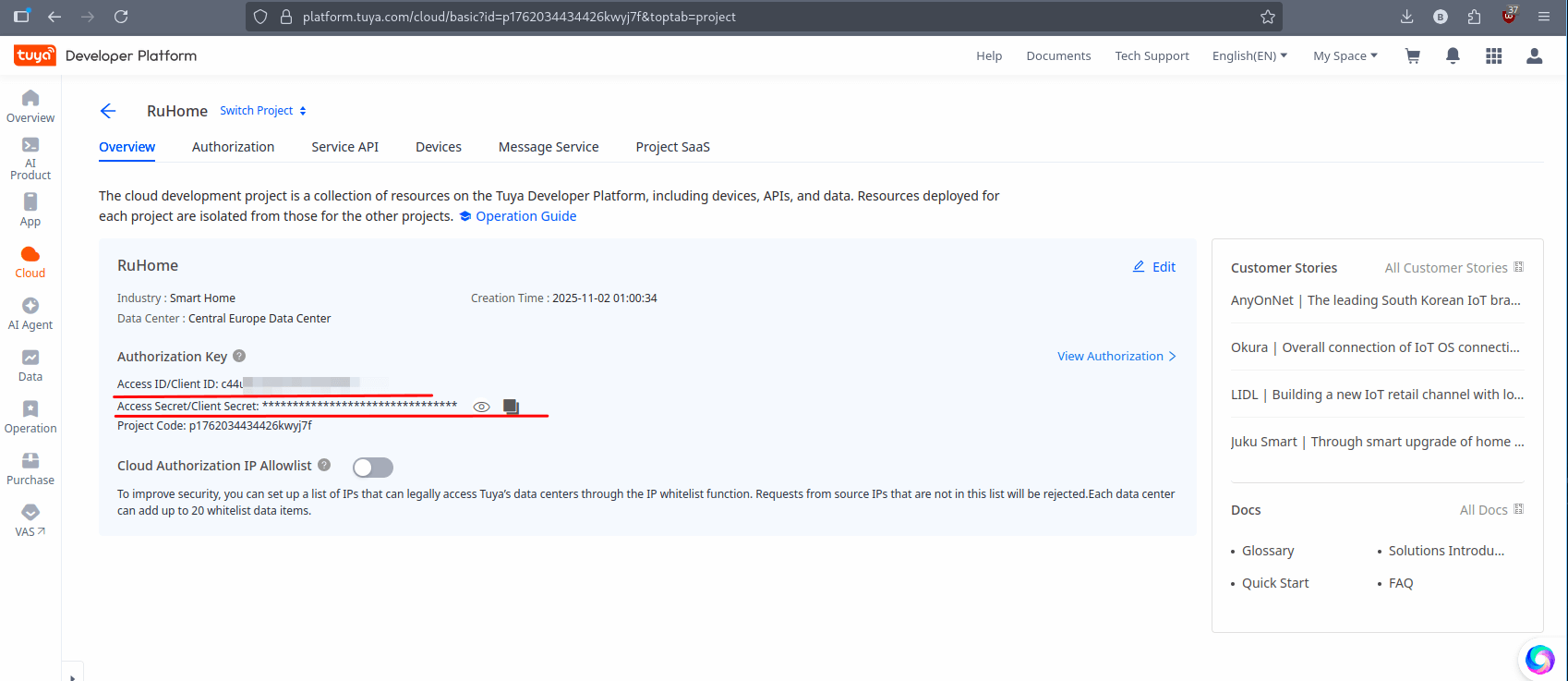Switch to the Devices tab
This screenshot has width=1568, height=681.
(438, 147)
